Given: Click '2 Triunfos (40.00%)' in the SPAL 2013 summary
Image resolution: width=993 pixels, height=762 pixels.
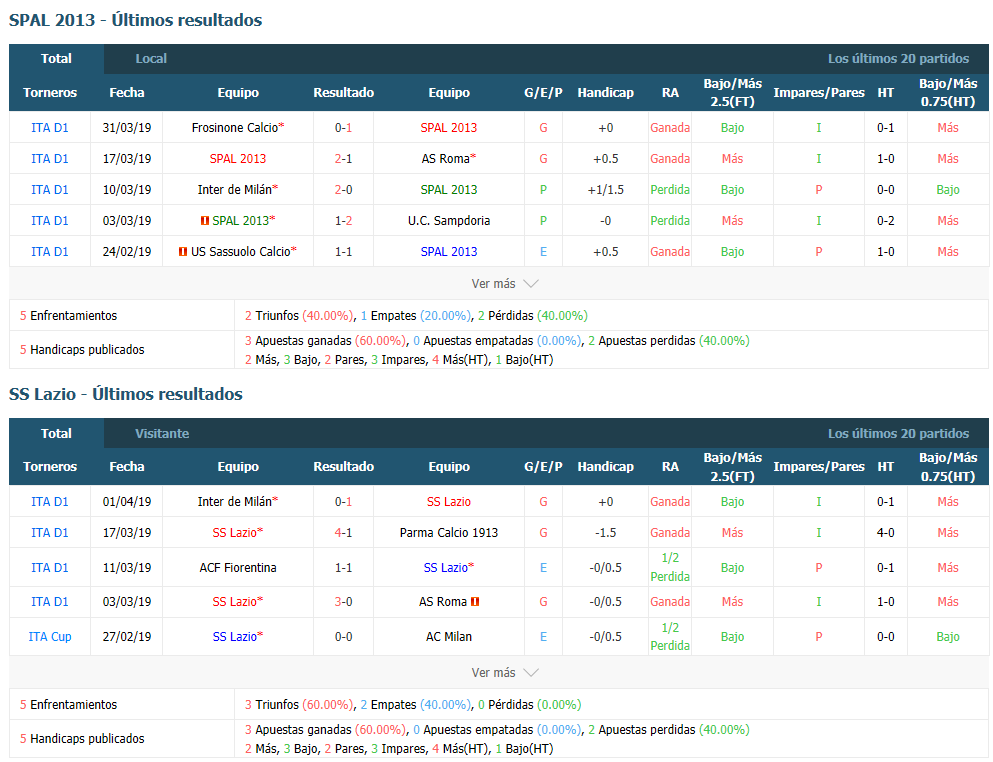Looking at the screenshot, I should (x=299, y=315).
